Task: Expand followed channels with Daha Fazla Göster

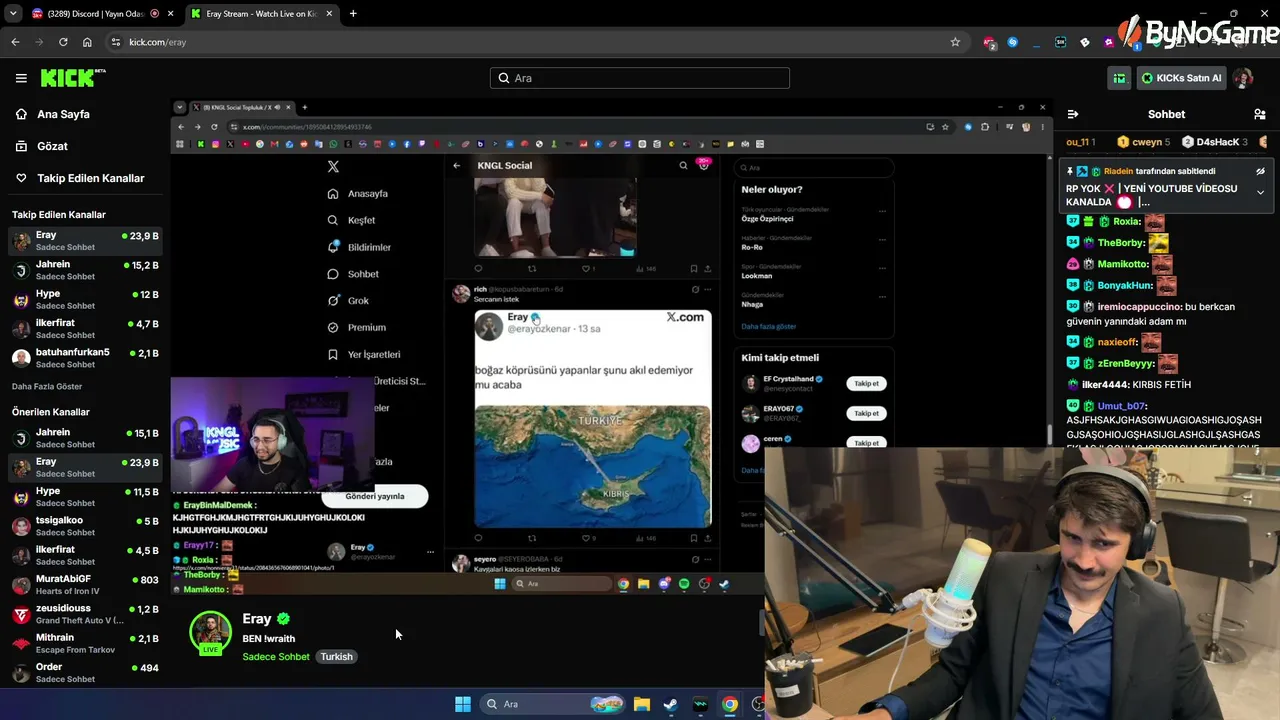Action: 47,386
